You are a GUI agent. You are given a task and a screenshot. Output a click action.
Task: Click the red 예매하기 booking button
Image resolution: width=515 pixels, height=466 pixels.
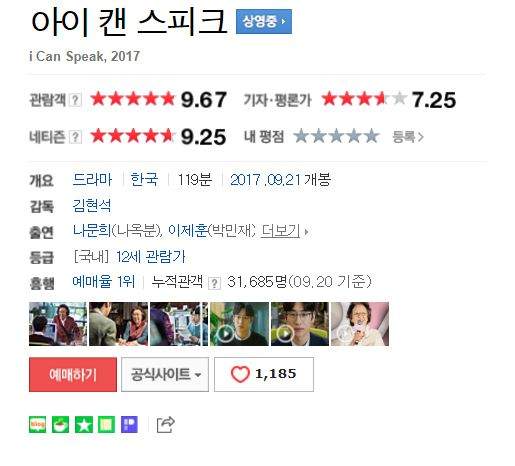73,374
